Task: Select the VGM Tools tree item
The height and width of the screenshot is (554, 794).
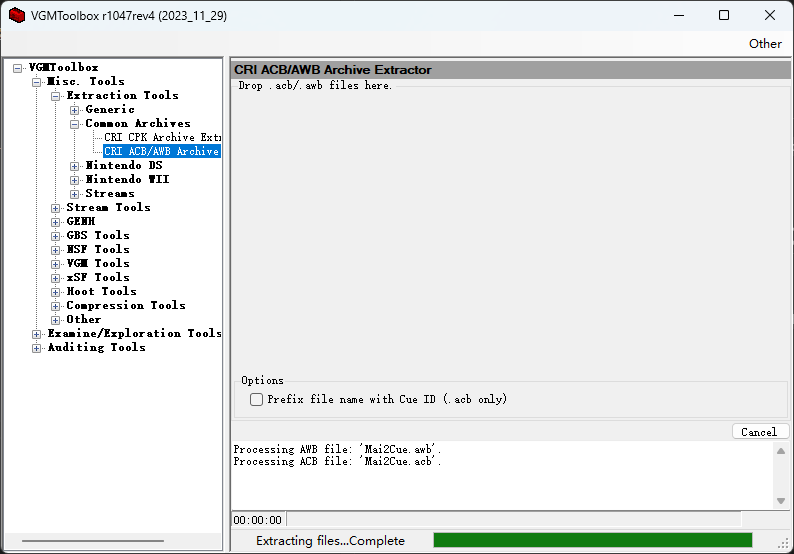Action: (97, 263)
